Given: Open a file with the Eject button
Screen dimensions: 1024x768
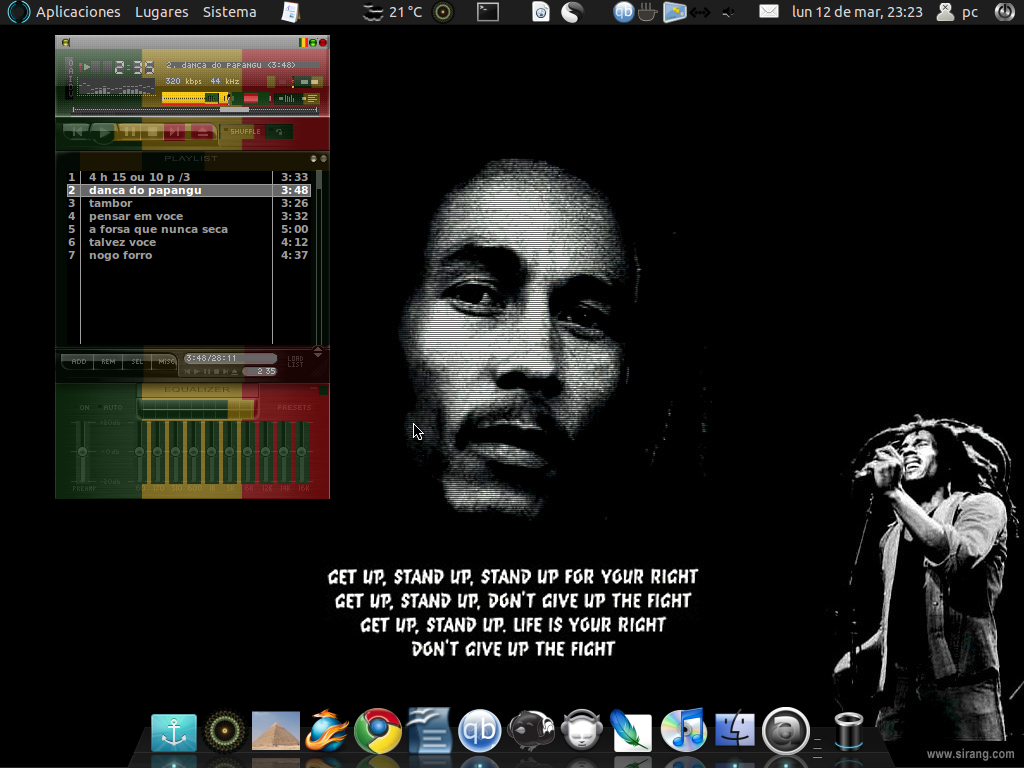Looking at the screenshot, I should [x=202, y=131].
